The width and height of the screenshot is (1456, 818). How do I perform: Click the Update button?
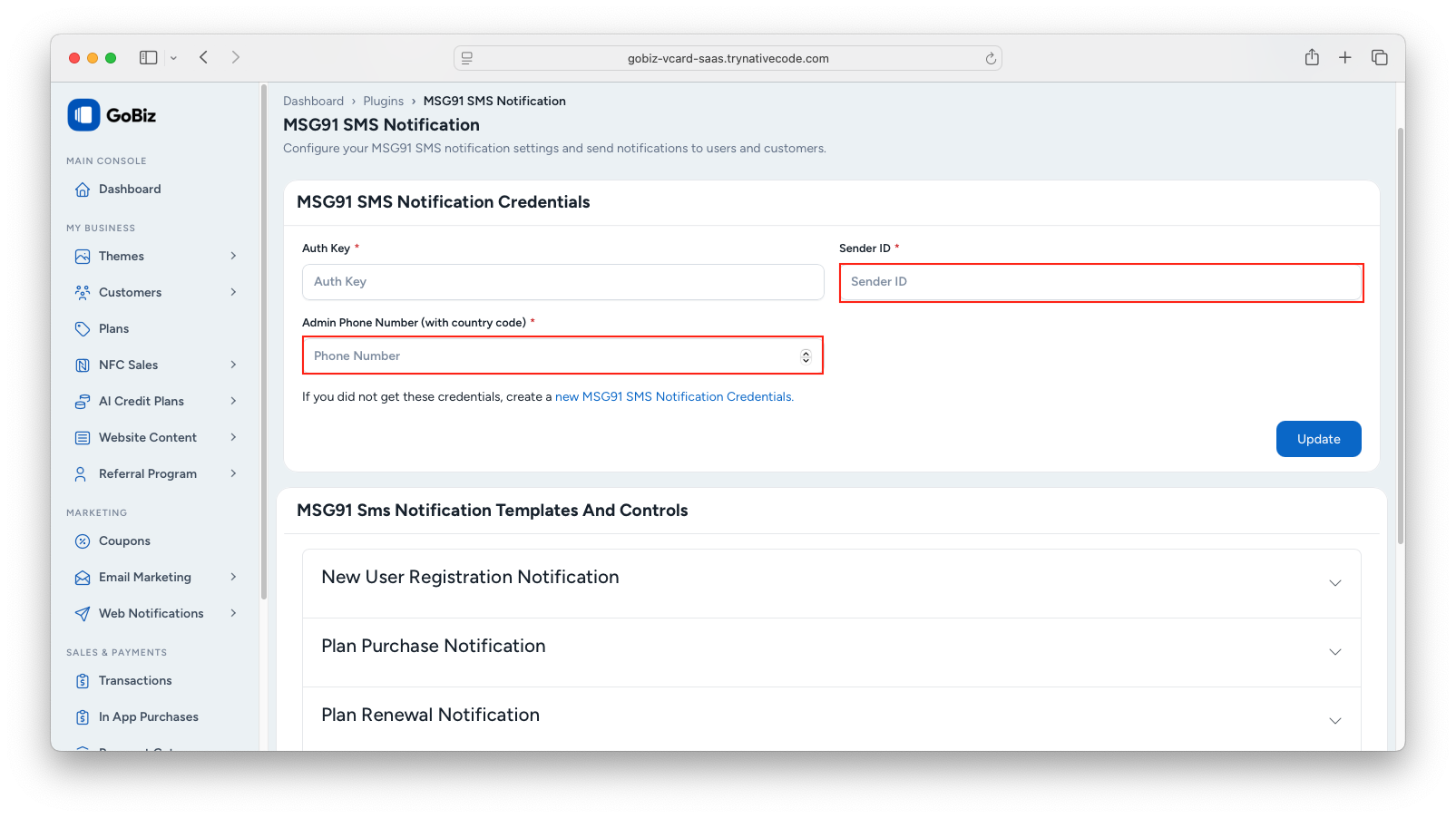pos(1318,439)
